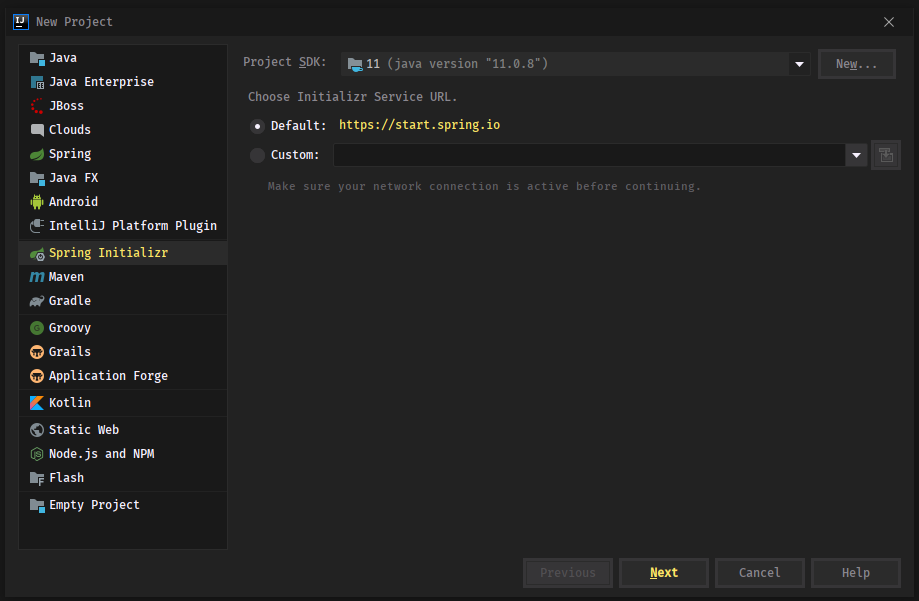Click the Empty Project folder icon

(x=37, y=505)
